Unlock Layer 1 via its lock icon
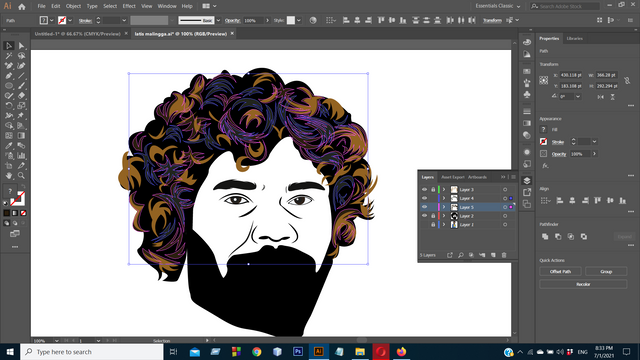This screenshot has height=360, width=640. click(x=433, y=224)
